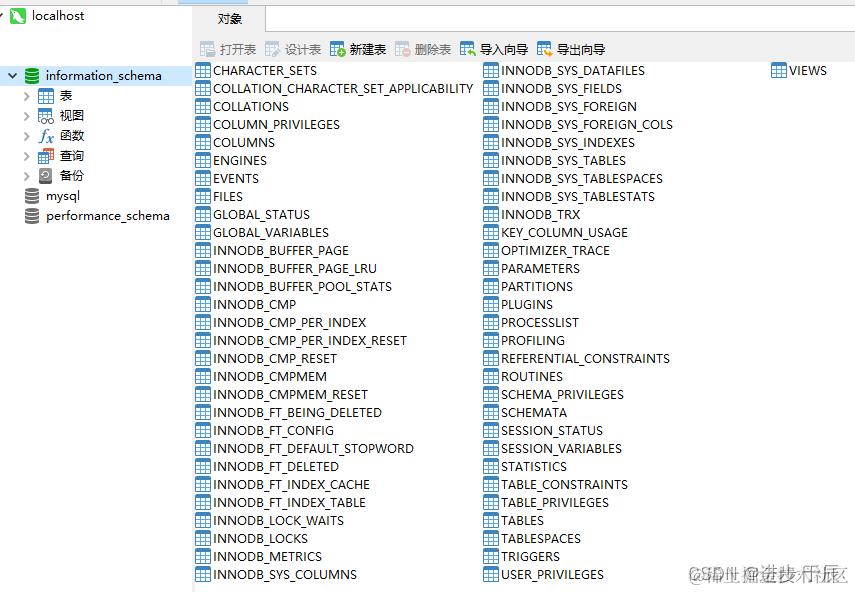Expand the 视图 views node

click(26, 116)
